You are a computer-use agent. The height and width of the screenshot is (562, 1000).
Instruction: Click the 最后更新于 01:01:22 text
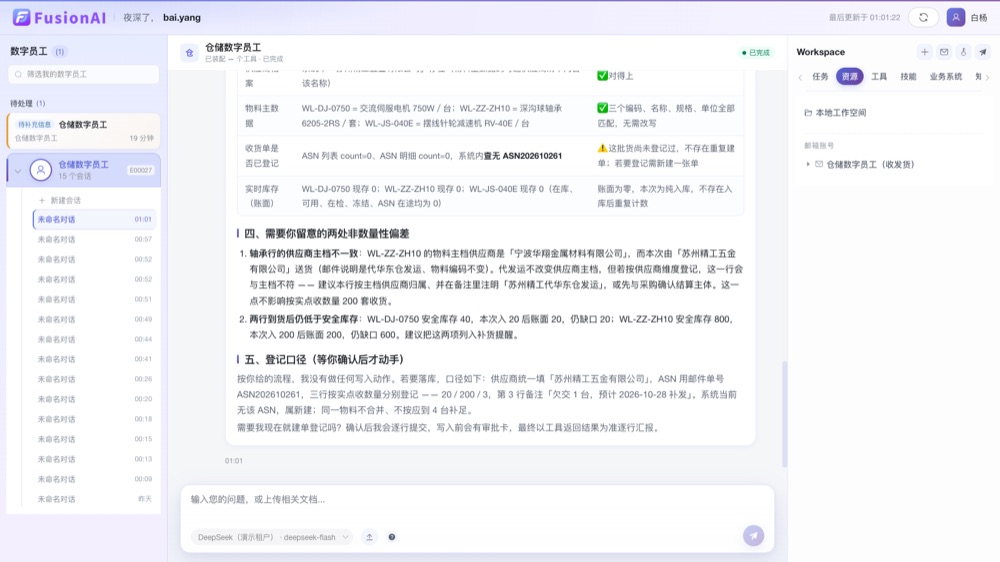864,17
